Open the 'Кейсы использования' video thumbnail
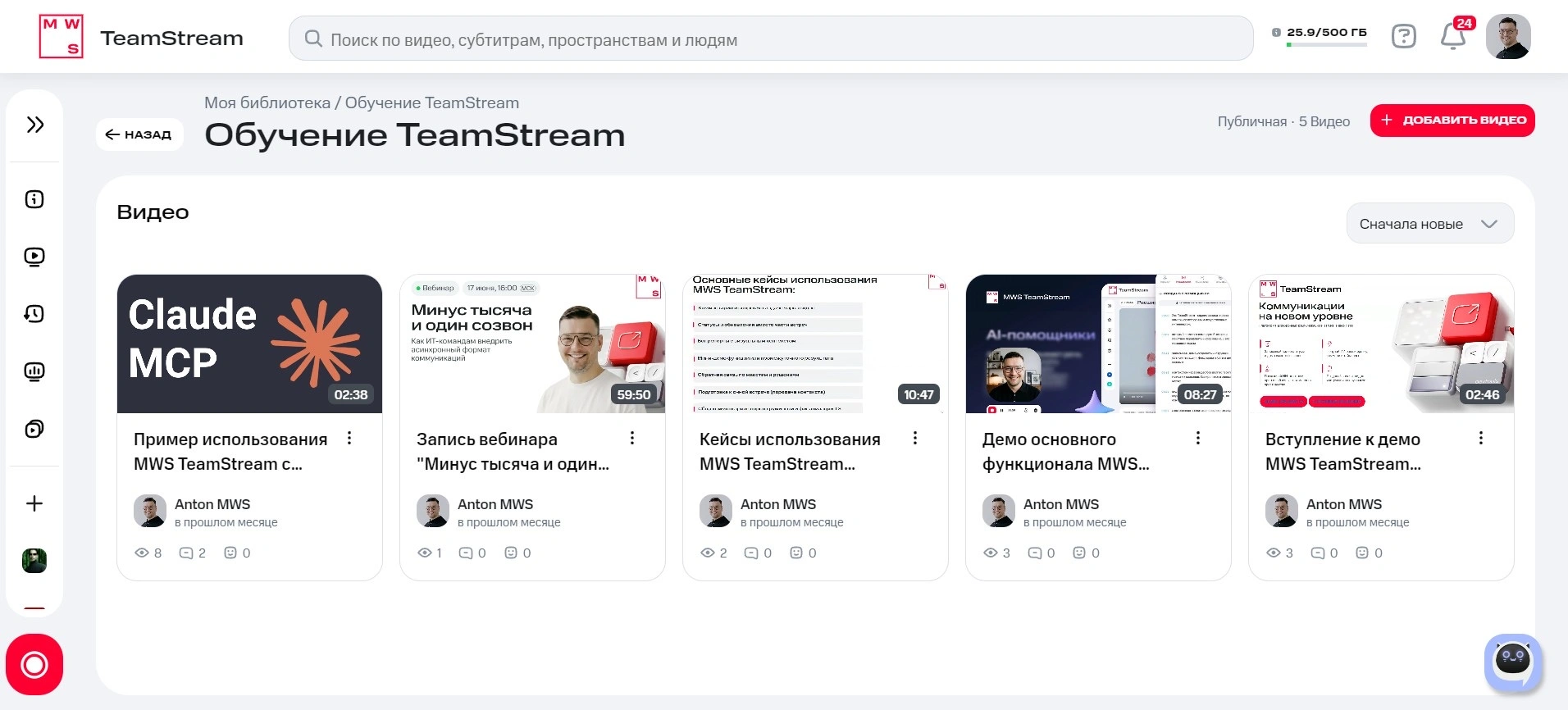Image resolution: width=1568 pixels, height=710 pixels. coord(815,344)
